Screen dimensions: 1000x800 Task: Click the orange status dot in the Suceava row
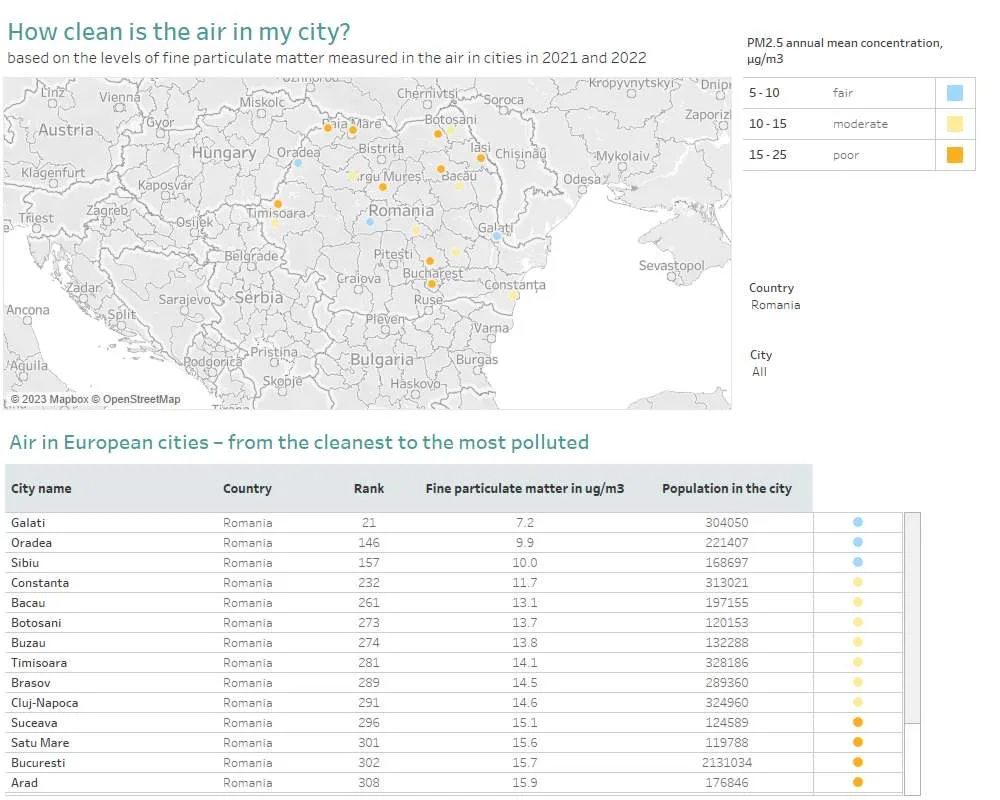point(857,722)
